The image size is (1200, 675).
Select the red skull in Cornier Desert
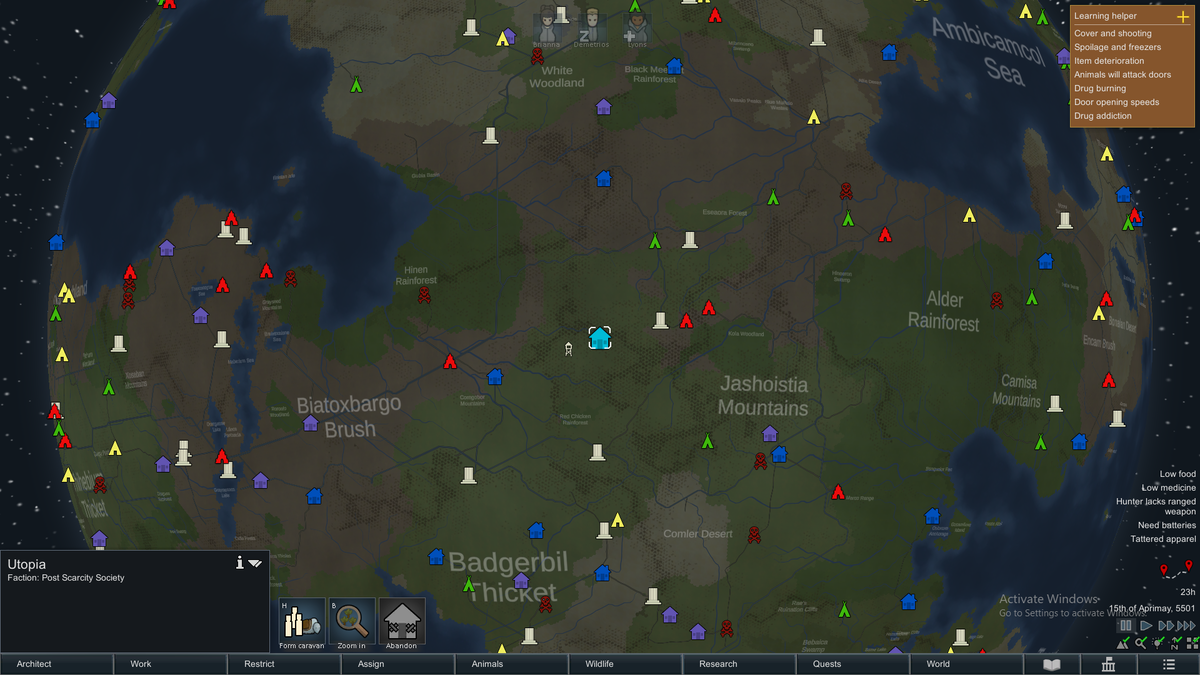(754, 535)
